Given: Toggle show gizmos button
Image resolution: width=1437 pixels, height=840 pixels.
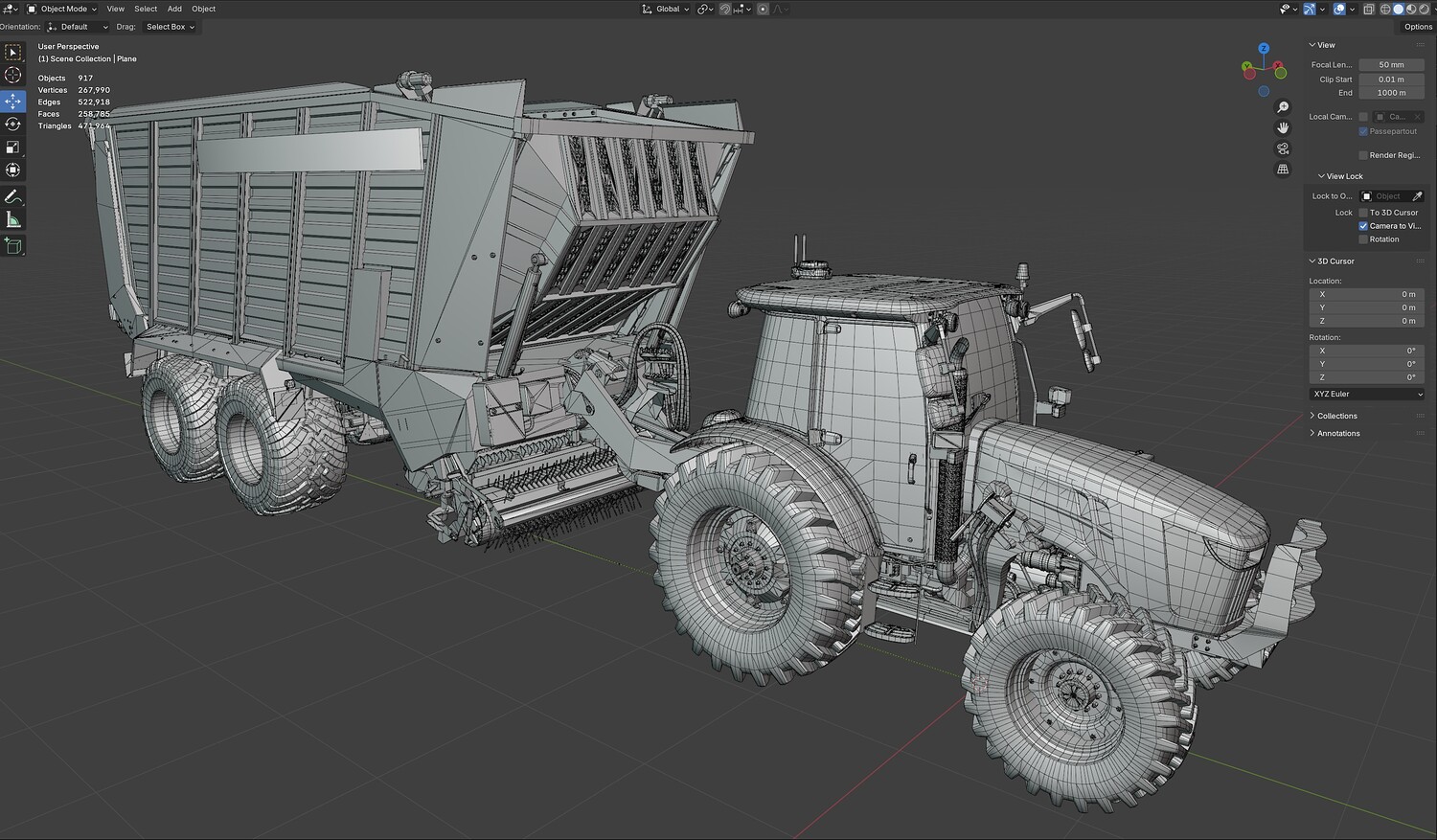Looking at the screenshot, I should point(1310,9).
